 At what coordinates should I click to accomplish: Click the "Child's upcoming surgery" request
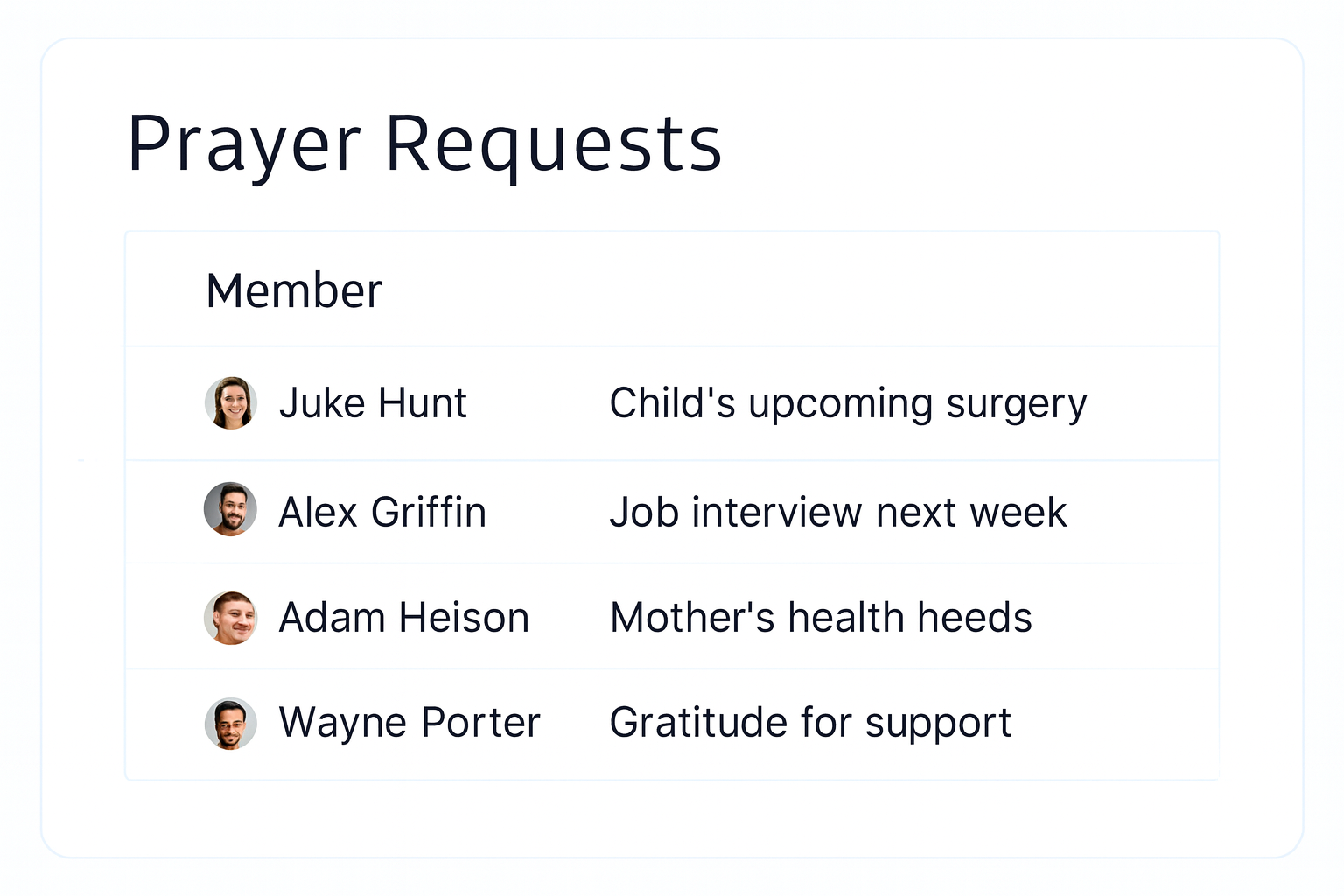click(848, 404)
